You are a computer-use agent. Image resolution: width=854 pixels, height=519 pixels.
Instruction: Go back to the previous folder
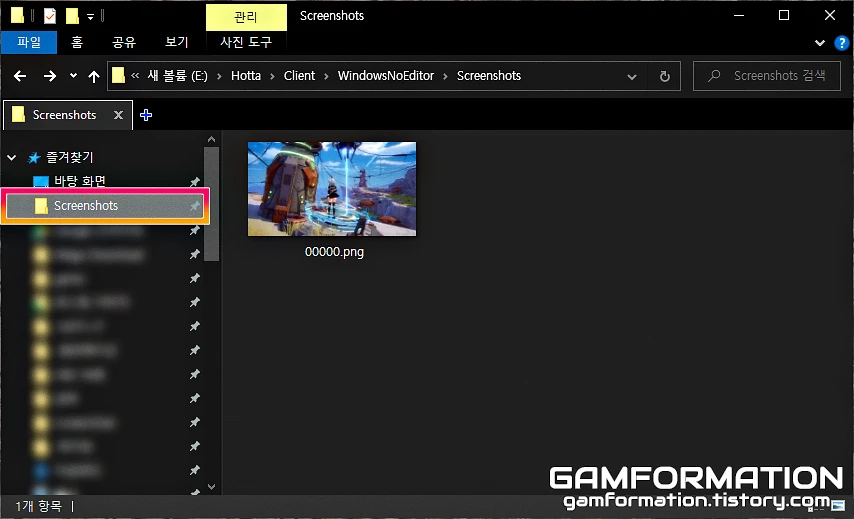coord(20,76)
